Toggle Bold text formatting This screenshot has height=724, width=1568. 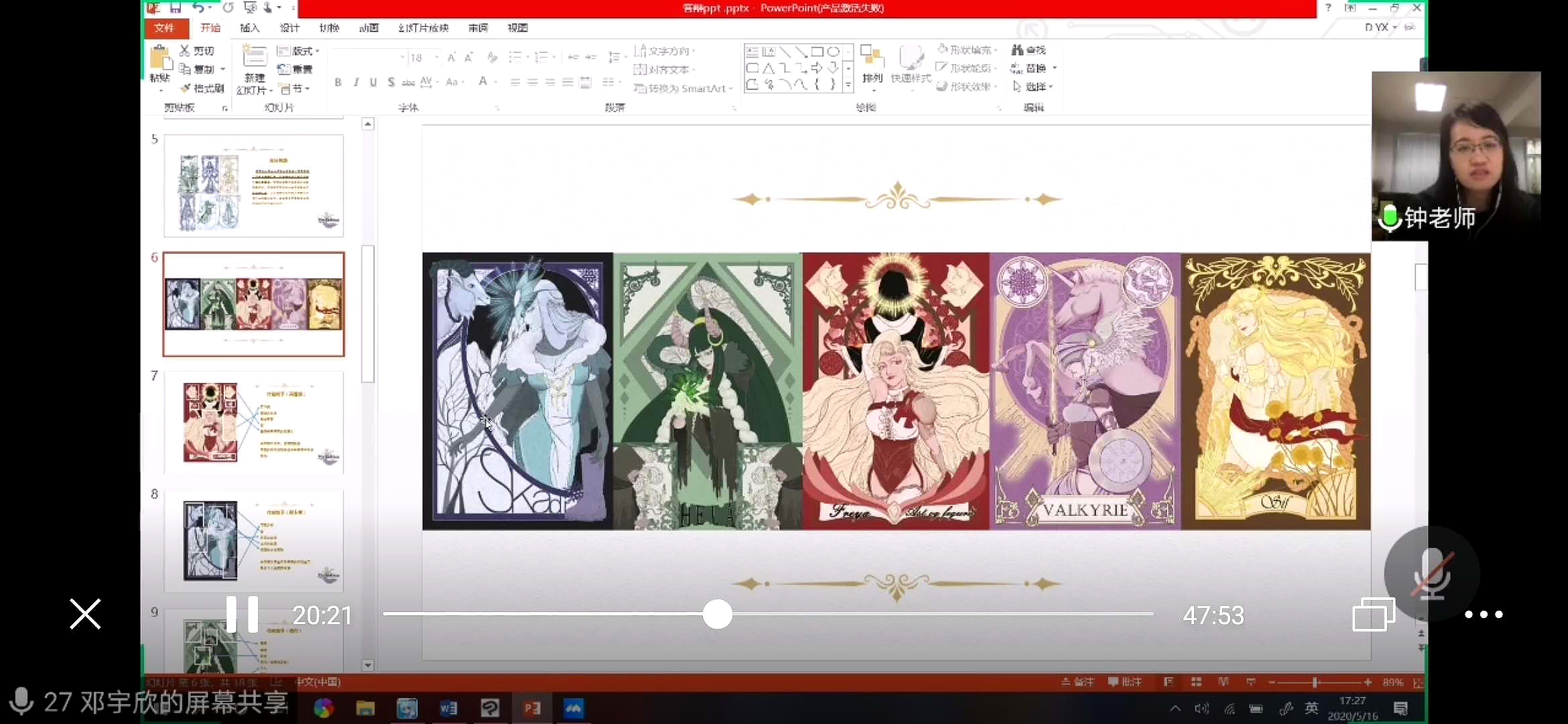click(338, 82)
